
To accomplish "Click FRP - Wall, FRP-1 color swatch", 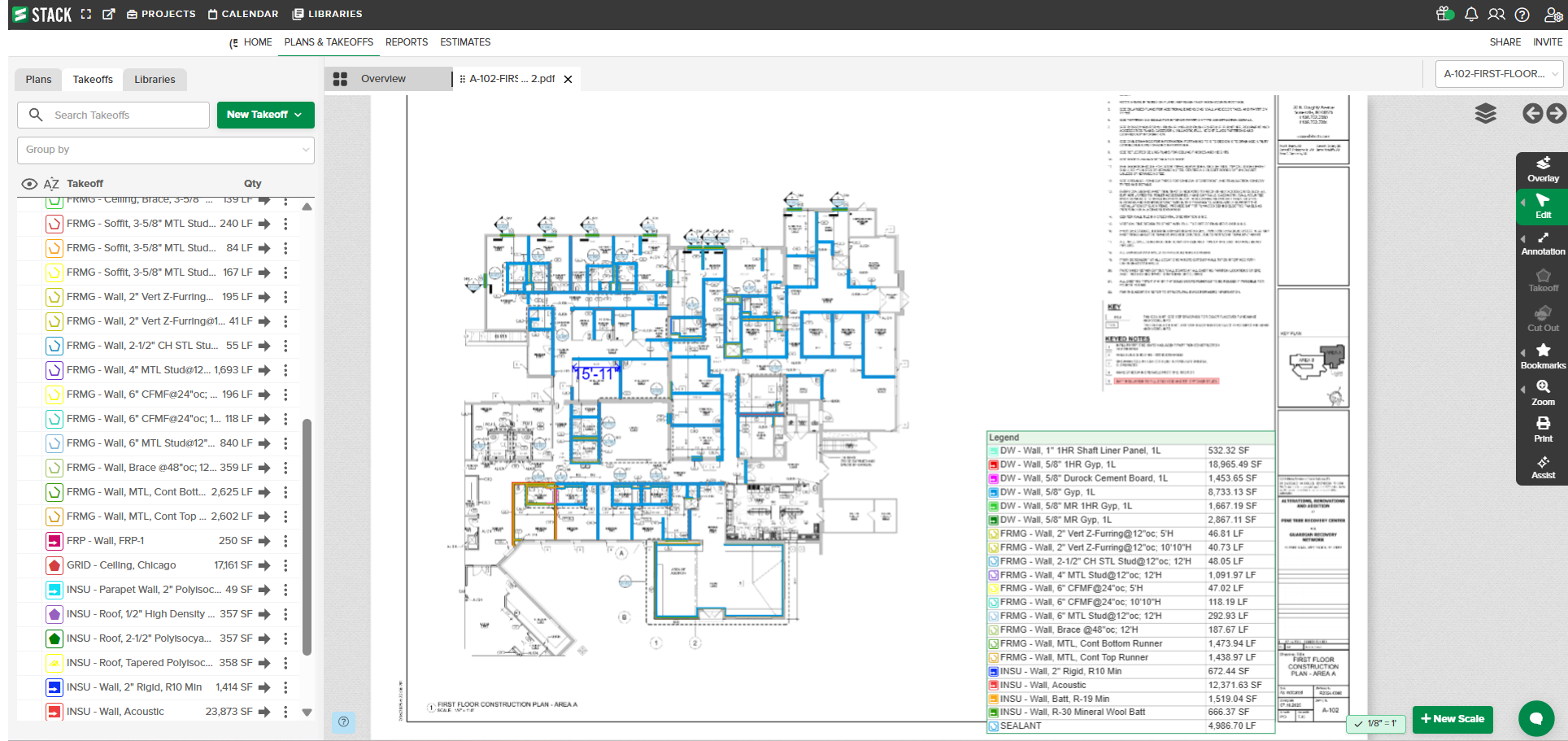I will click(54, 541).
